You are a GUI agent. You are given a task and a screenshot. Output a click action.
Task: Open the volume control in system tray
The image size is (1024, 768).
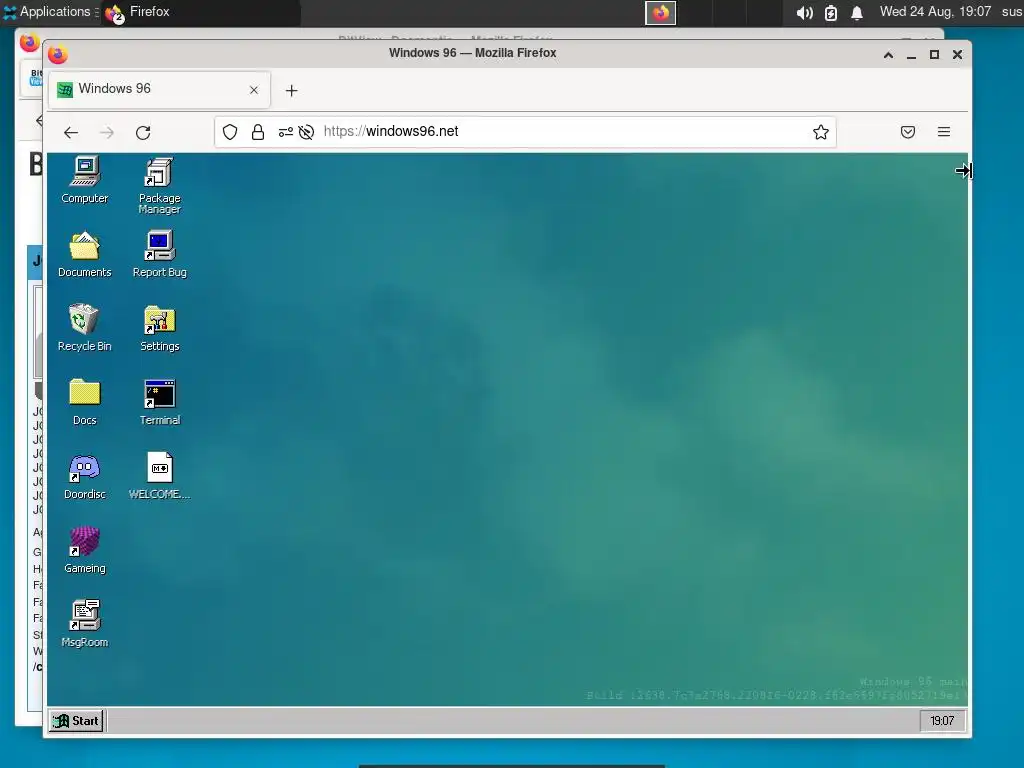805,12
